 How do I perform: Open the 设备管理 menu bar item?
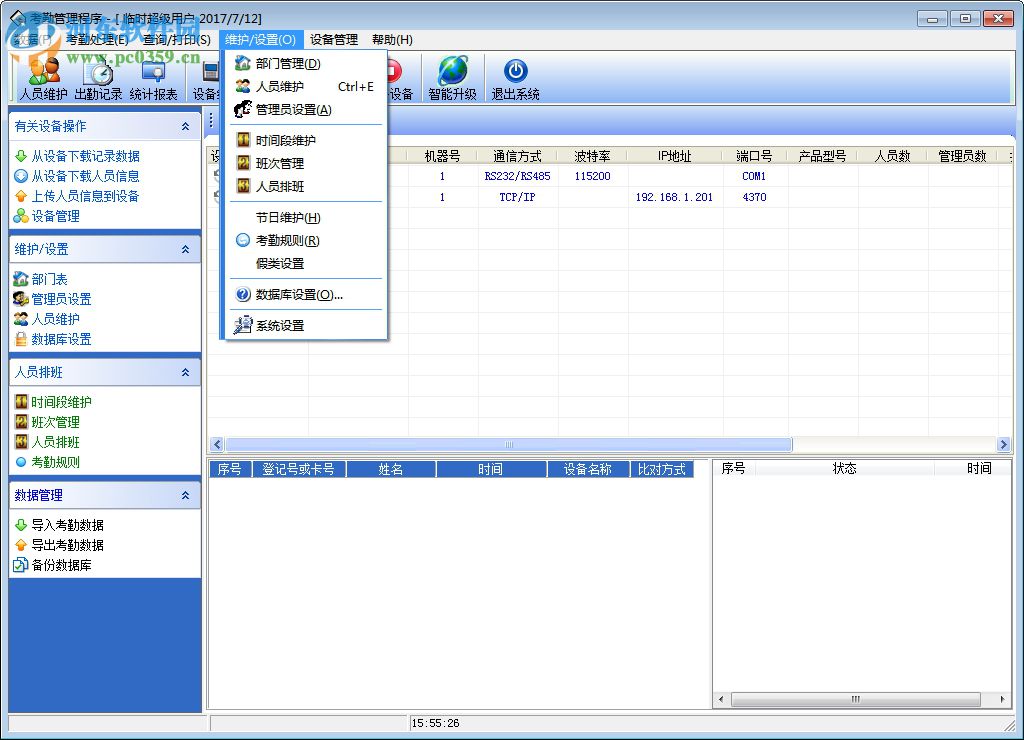point(333,40)
